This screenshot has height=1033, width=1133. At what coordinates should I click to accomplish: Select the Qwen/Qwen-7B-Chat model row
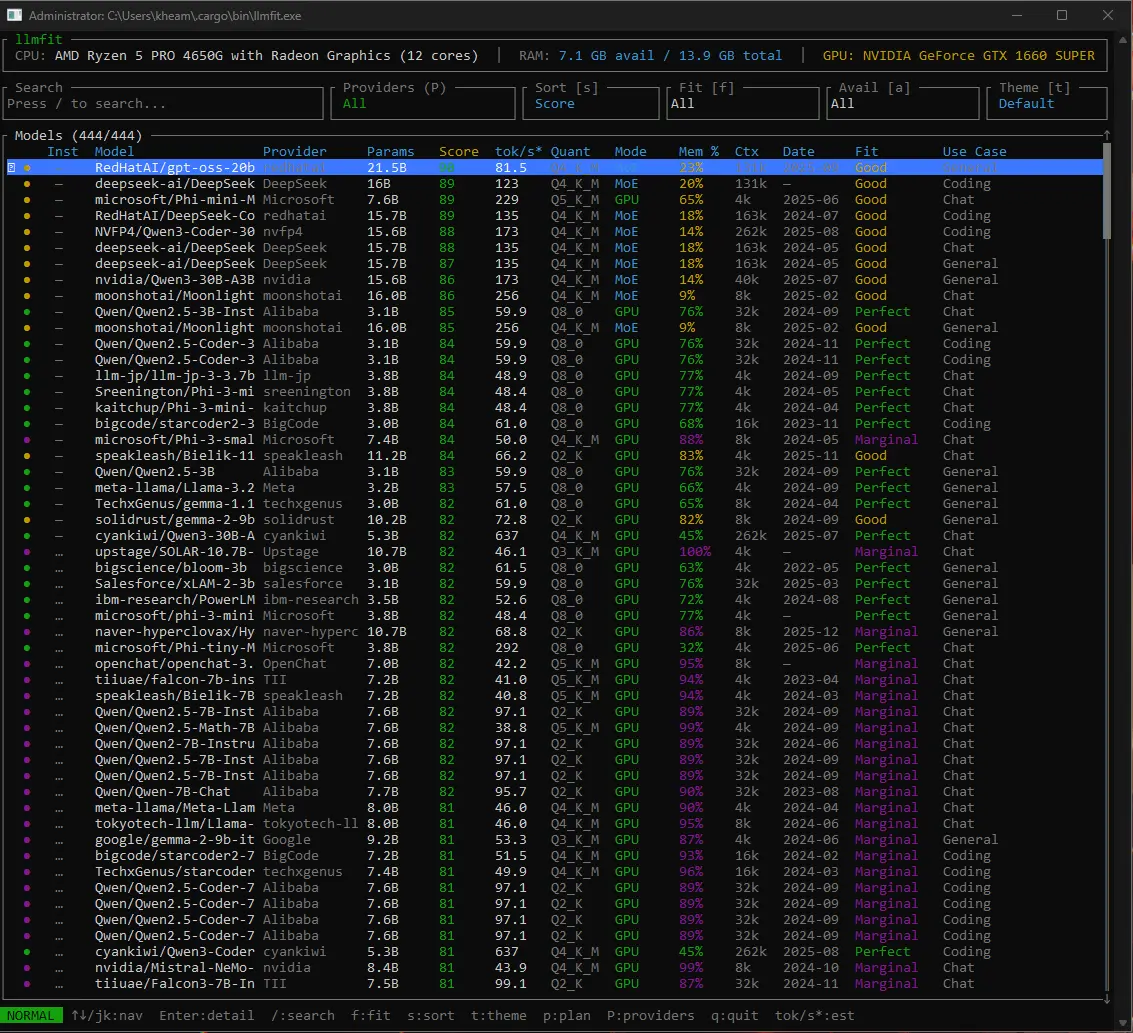pyautogui.click(x=554, y=792)
